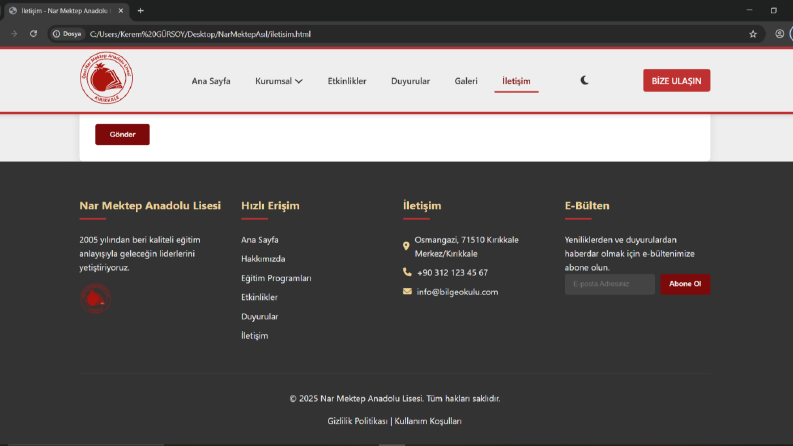Image resolution: width=793 pixels, height=446 pixels.
Task: Click the small red logo in footer
Action: click(x=95, y=298)
